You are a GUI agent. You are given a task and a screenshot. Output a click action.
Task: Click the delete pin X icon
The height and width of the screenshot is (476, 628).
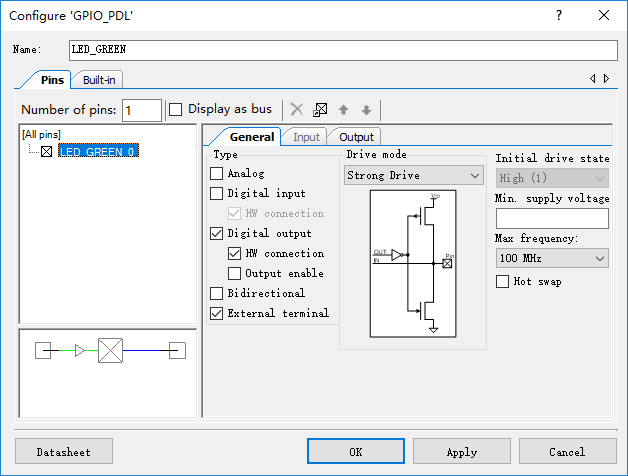pos(296,109)
